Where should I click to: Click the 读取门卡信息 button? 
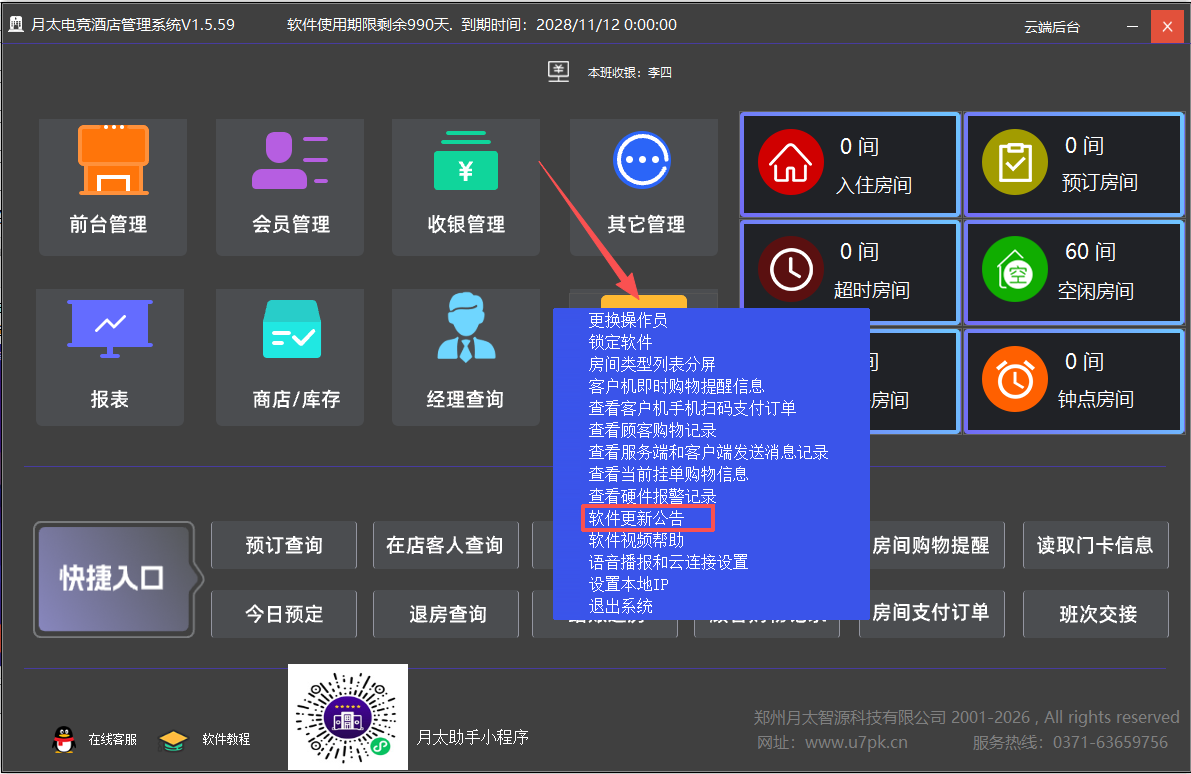(x=1095, y=545)
